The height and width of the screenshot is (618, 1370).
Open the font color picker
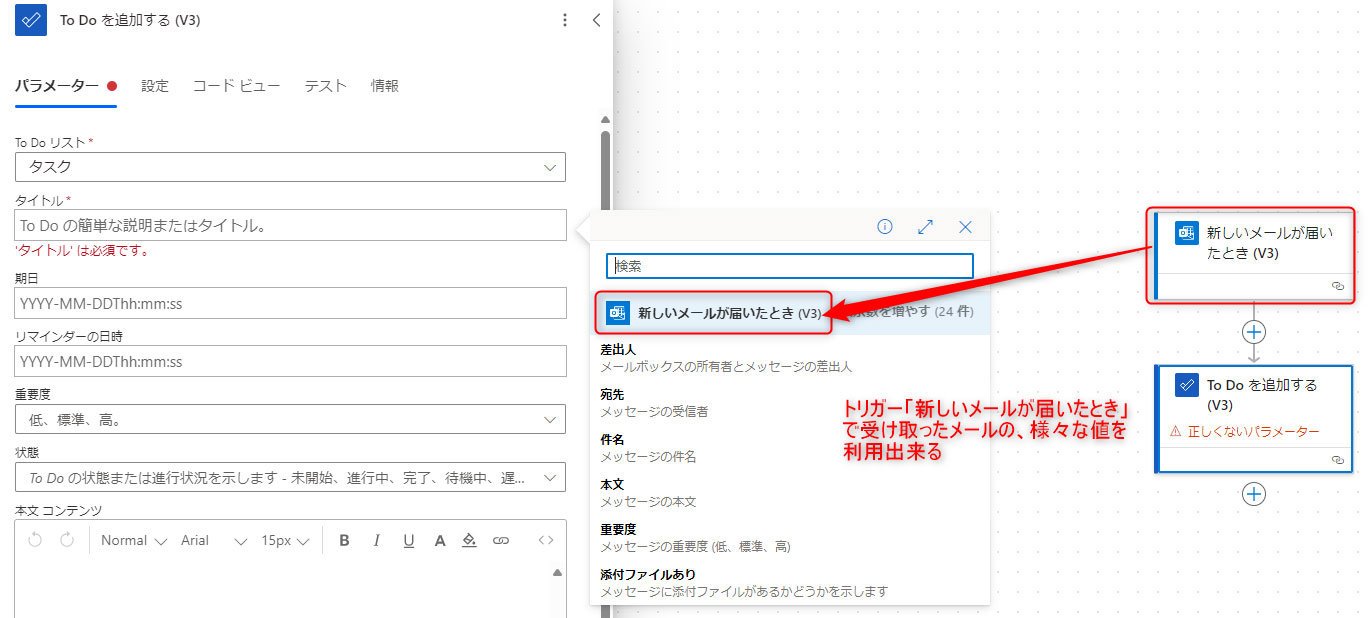pos(439,540)
